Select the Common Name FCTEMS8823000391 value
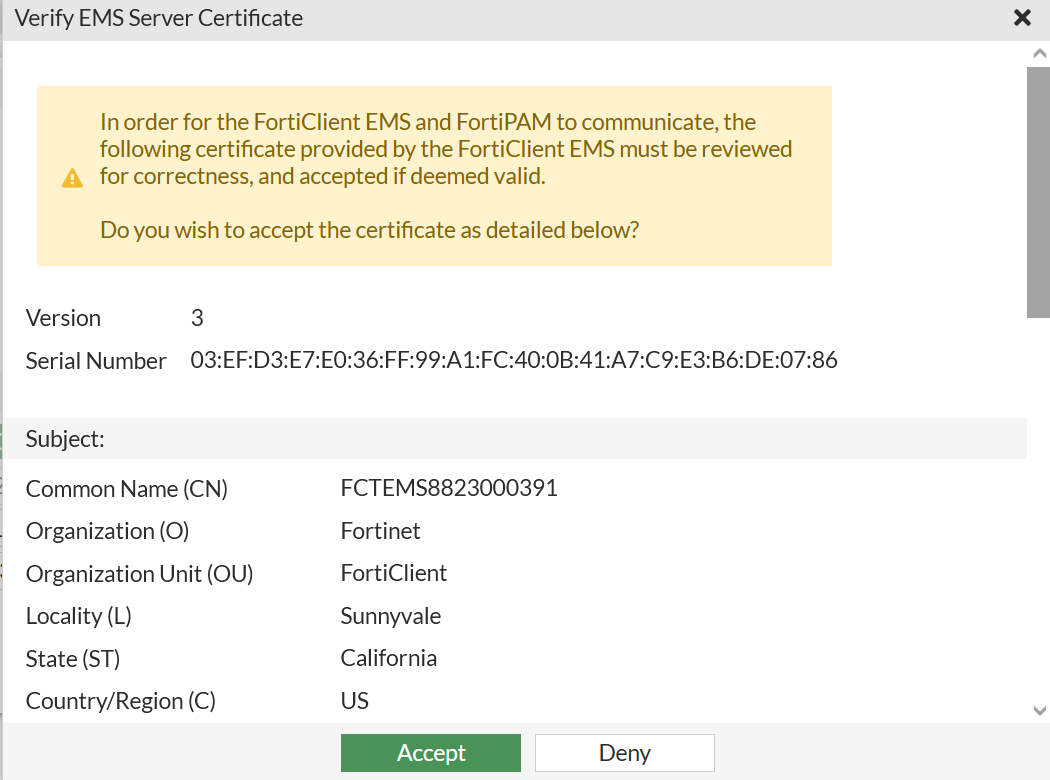 (x=449, y=488)
